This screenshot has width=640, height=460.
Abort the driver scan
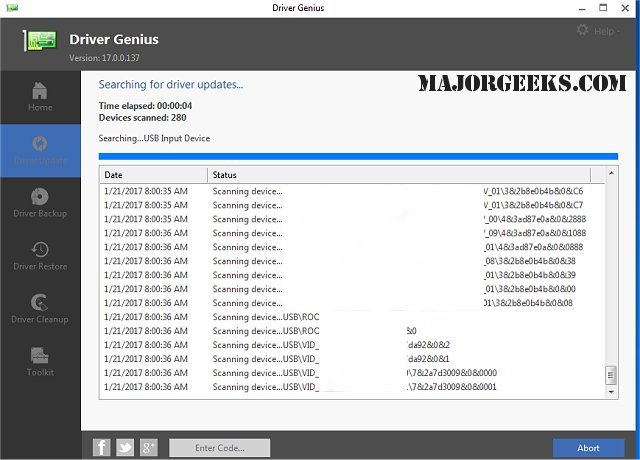(588, 448)
